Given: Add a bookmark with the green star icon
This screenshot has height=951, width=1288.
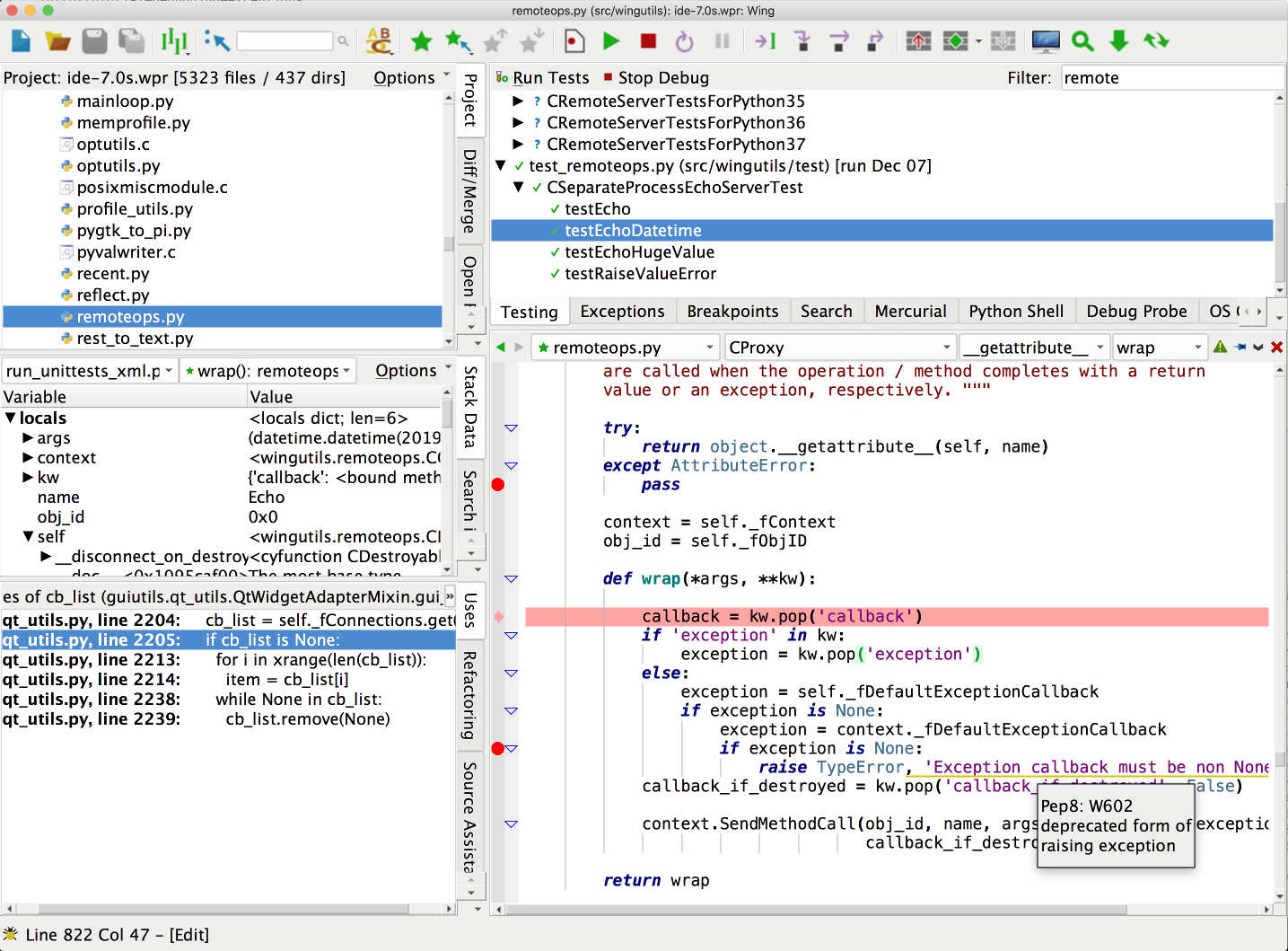Looking at the screenshot, I should [x=422, y=40].
